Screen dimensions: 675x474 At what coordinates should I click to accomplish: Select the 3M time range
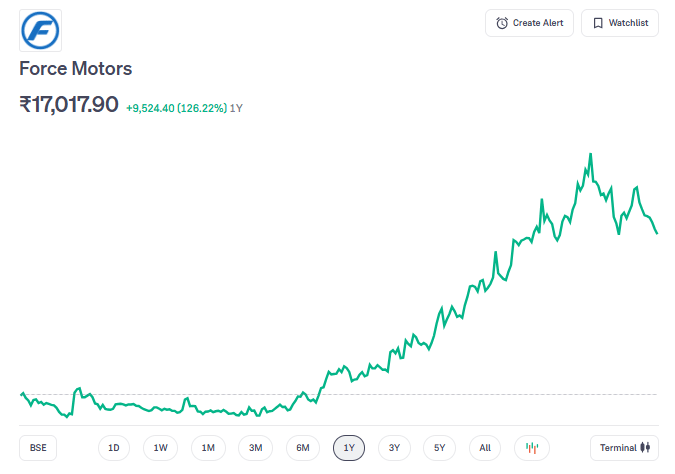click(x=255, y=448)
